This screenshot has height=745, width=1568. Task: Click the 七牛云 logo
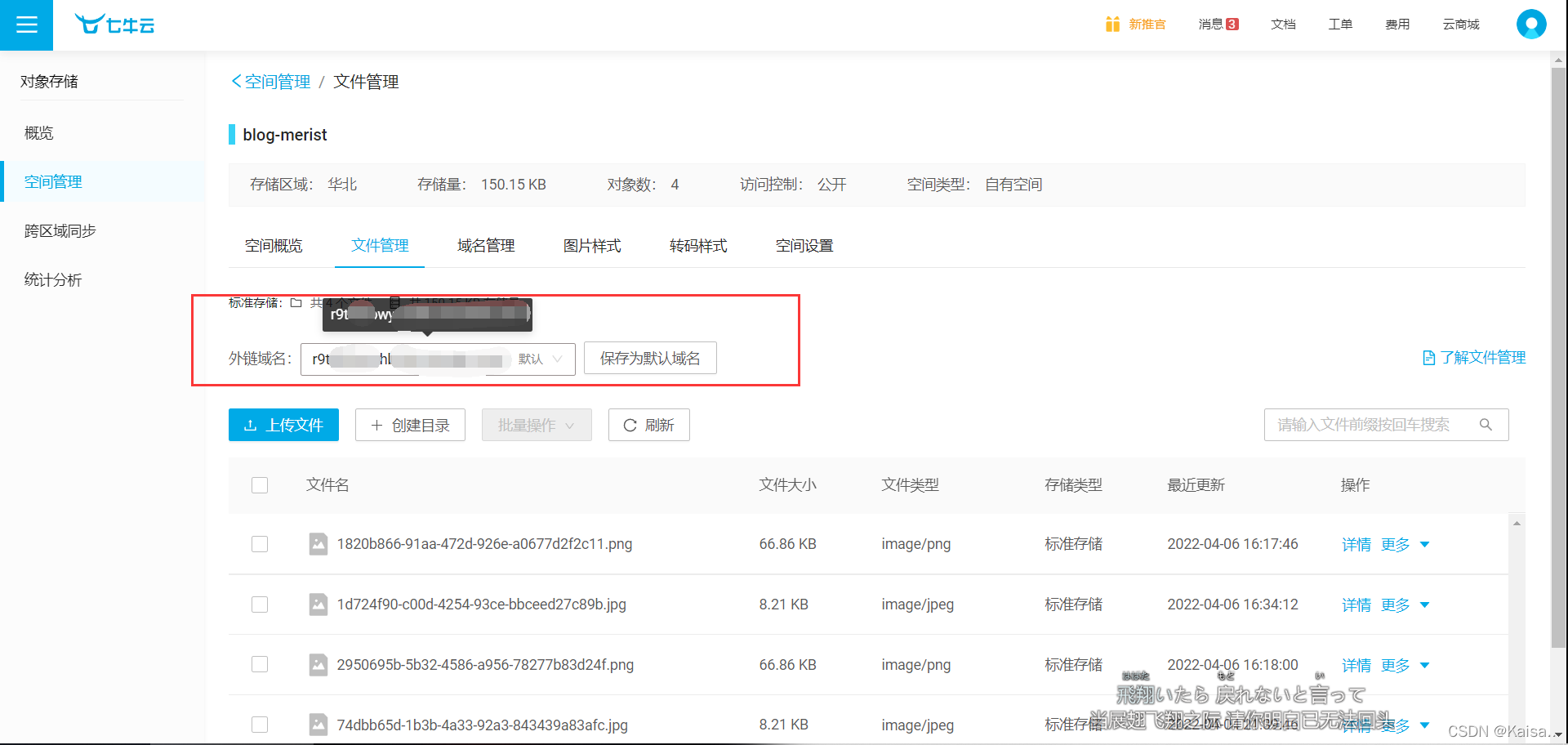coord(114,25)
